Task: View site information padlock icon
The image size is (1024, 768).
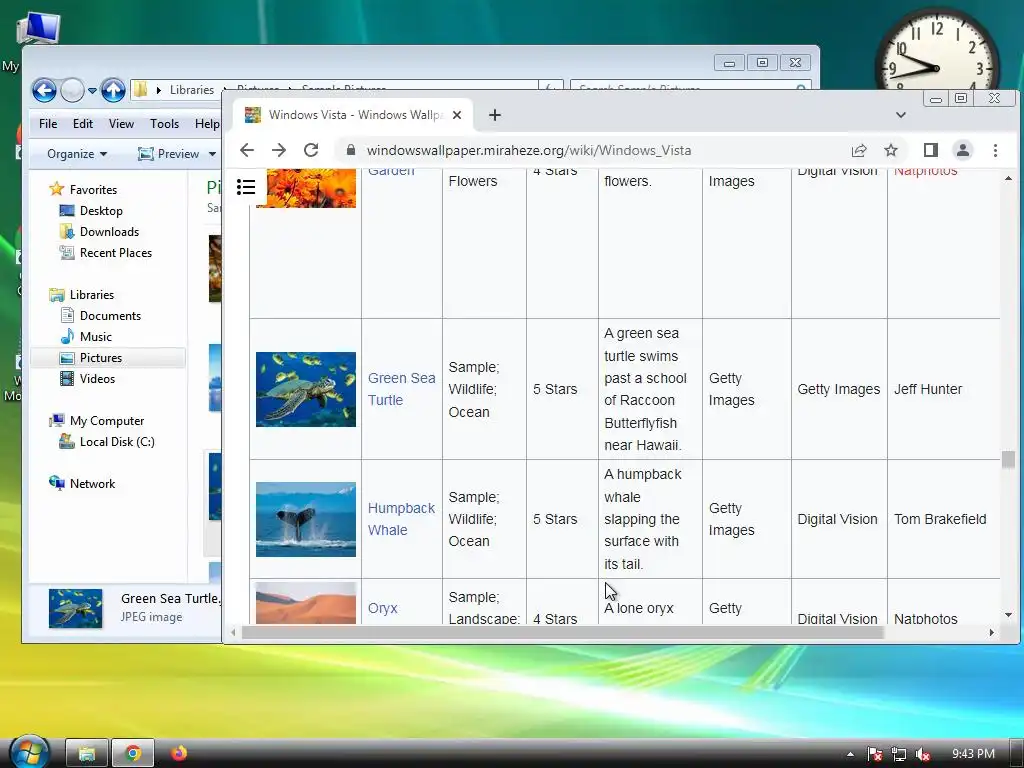Action: click(x=351, y=150)
